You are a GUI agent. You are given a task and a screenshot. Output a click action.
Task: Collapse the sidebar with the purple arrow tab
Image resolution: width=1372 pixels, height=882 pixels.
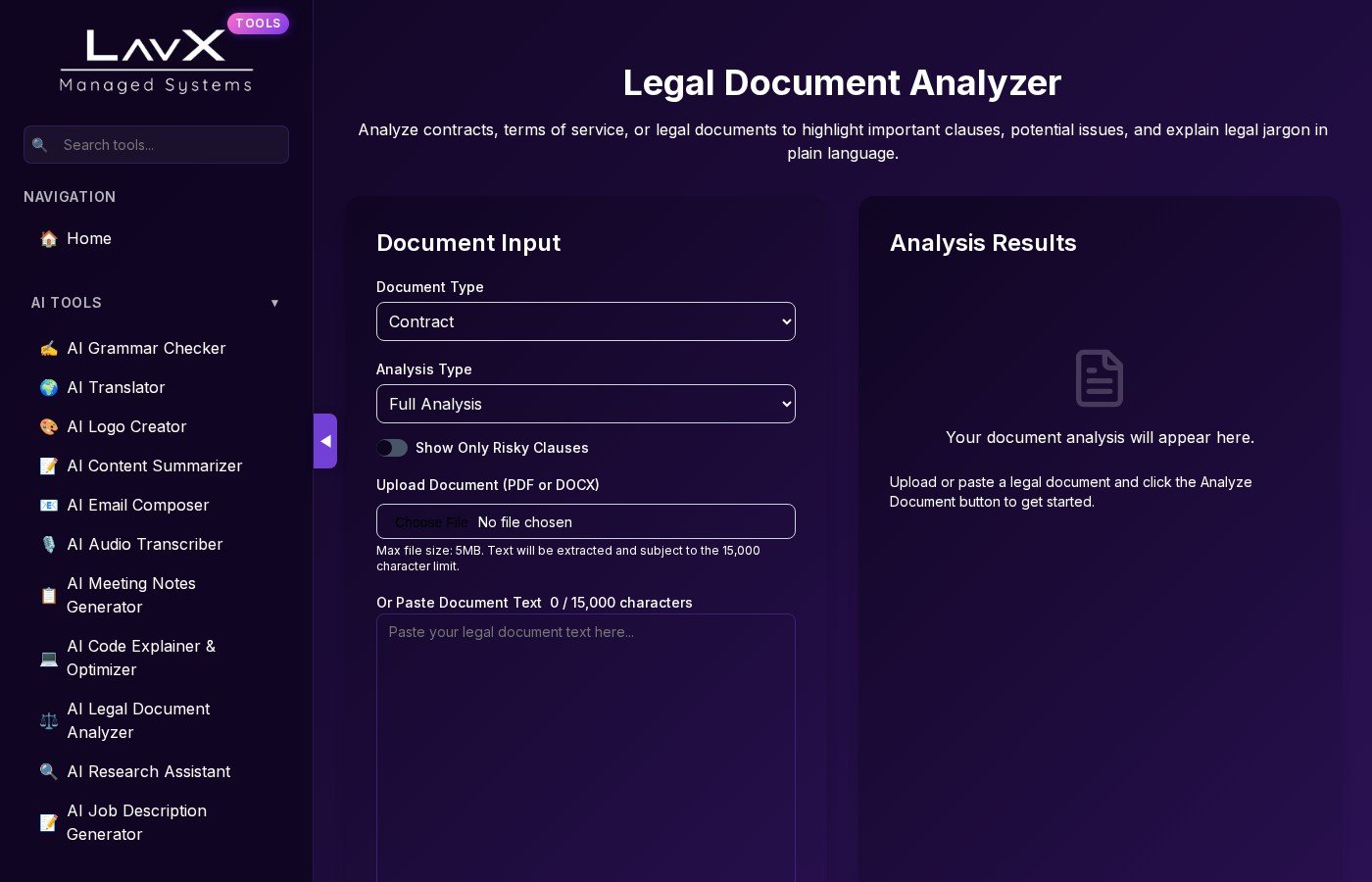click(x=325, y=441)
